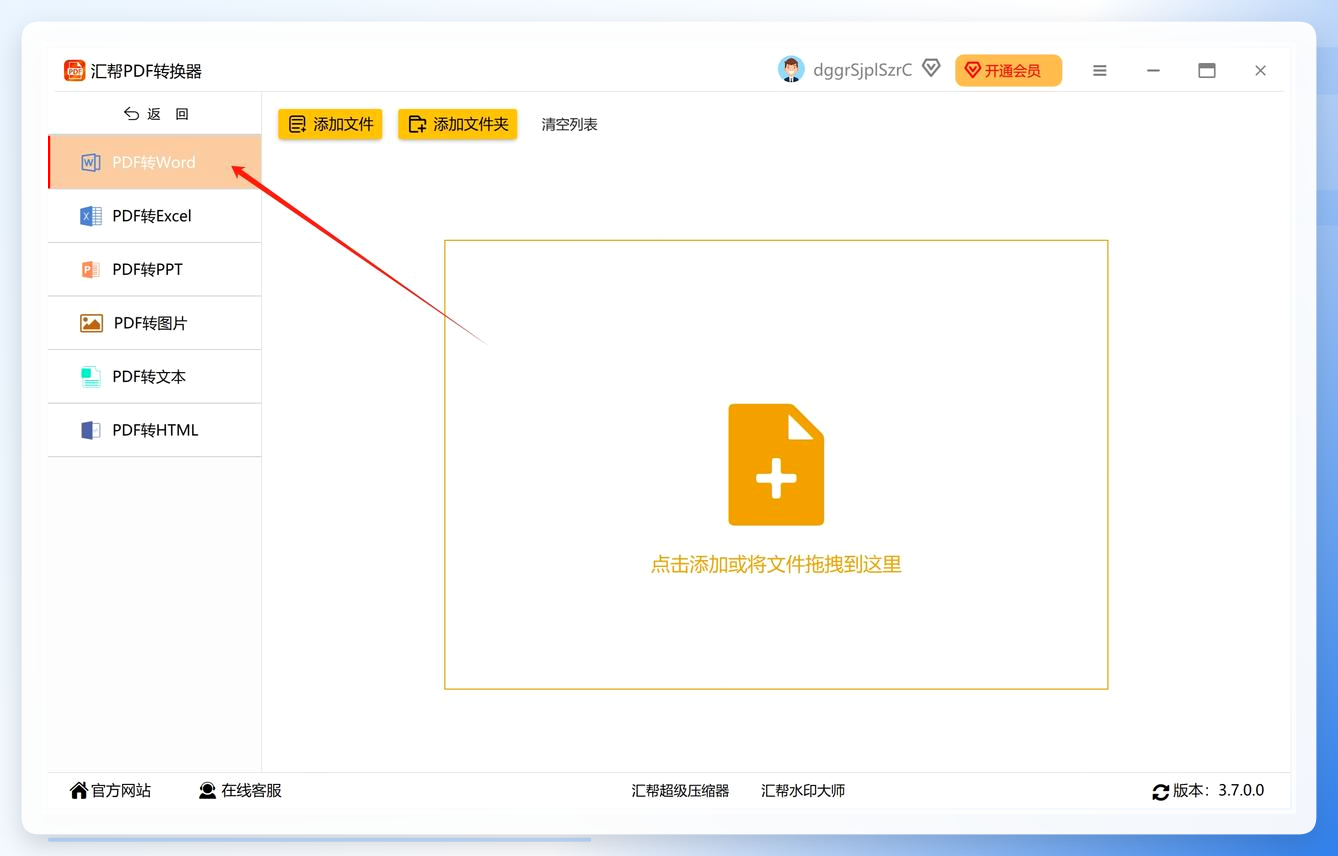Screen dimensions: 1338x856
Task: Click the VIP diamond badge icon
Action: pyautogui.click(x=931, y=69)
